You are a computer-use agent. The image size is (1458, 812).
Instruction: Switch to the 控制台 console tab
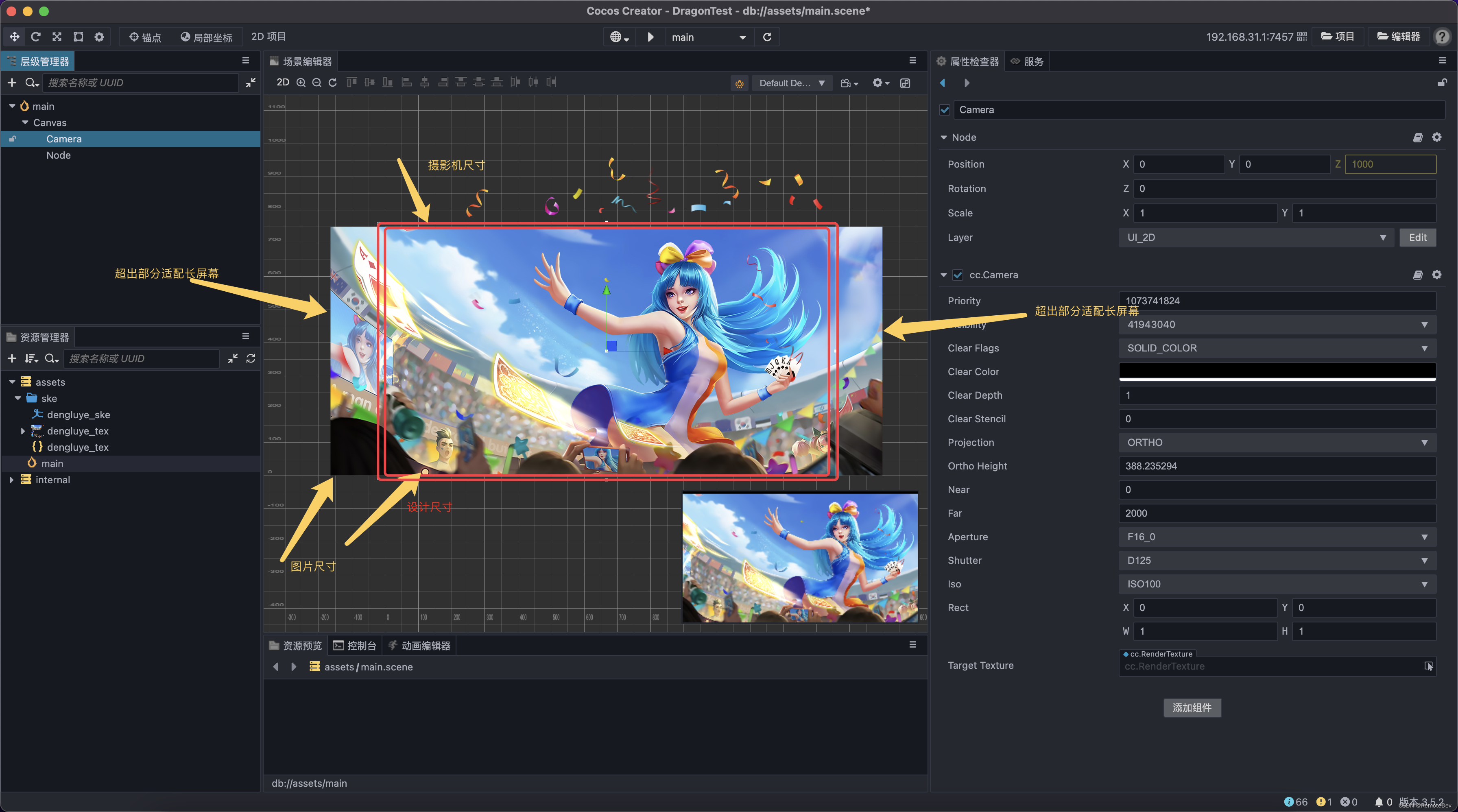355,646
